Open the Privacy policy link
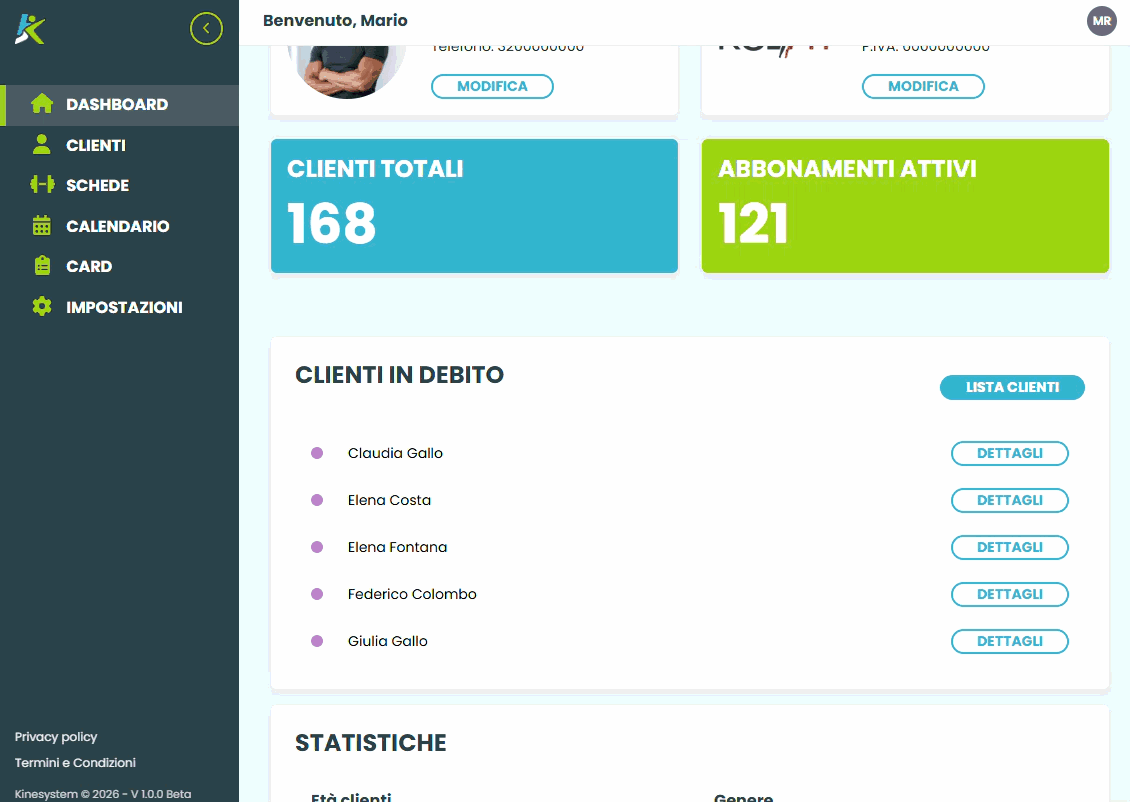This screenshot has width=1130, height=802. click(x=55, y=736)
